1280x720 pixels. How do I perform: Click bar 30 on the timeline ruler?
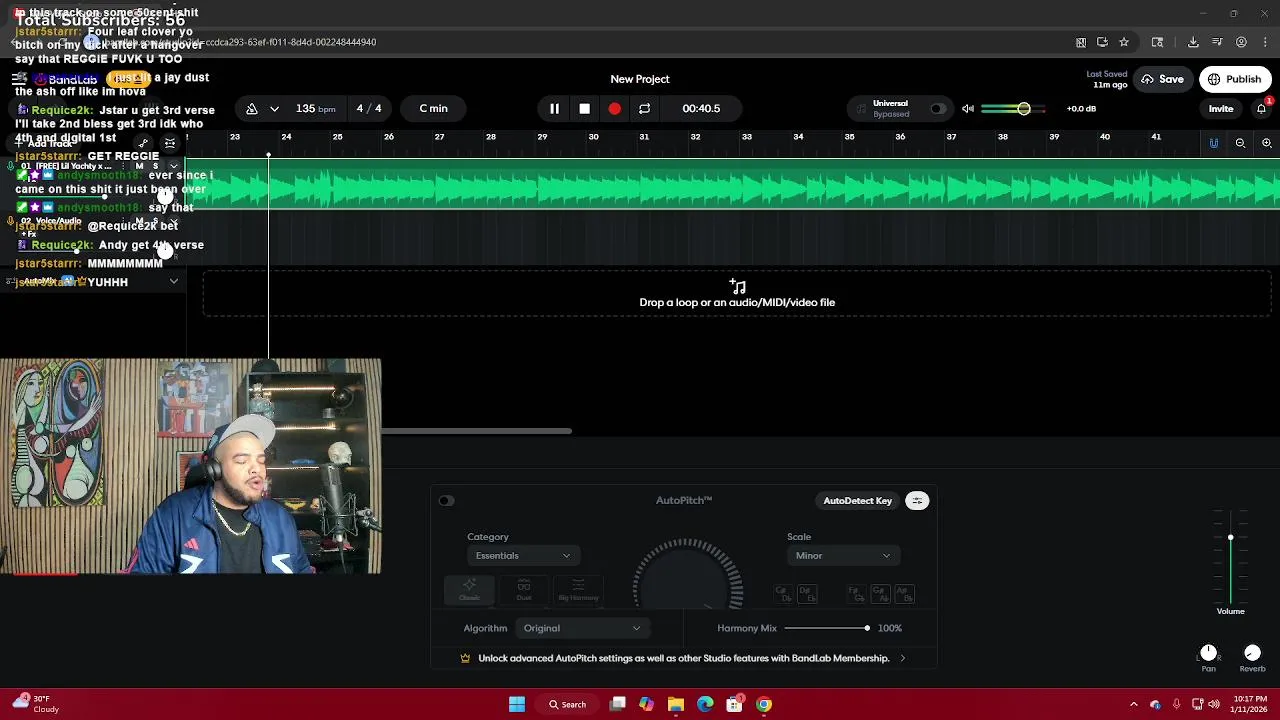pos(593,137)
